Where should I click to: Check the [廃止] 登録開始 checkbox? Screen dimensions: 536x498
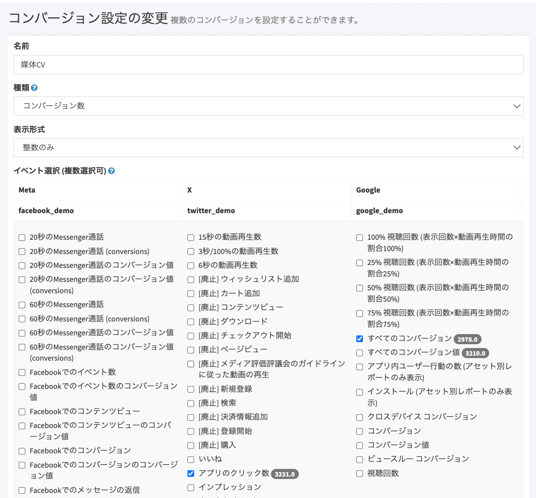coord(191,431)
